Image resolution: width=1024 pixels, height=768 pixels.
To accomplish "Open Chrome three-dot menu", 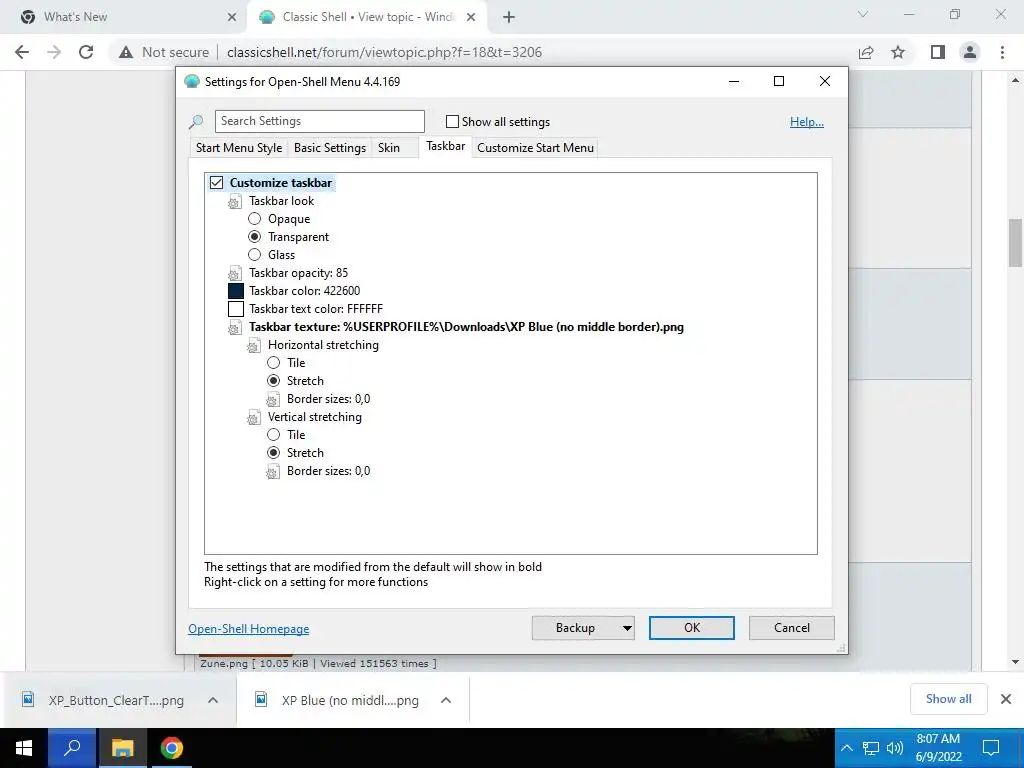I will point(1002,52).
